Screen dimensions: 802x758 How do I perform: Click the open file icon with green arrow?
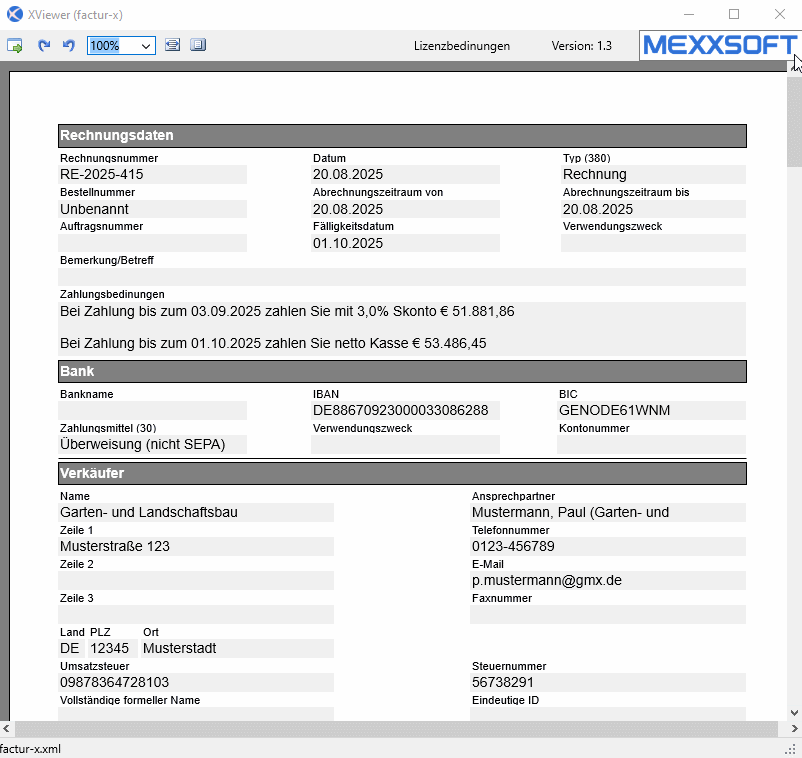click(x=15, y=46)
